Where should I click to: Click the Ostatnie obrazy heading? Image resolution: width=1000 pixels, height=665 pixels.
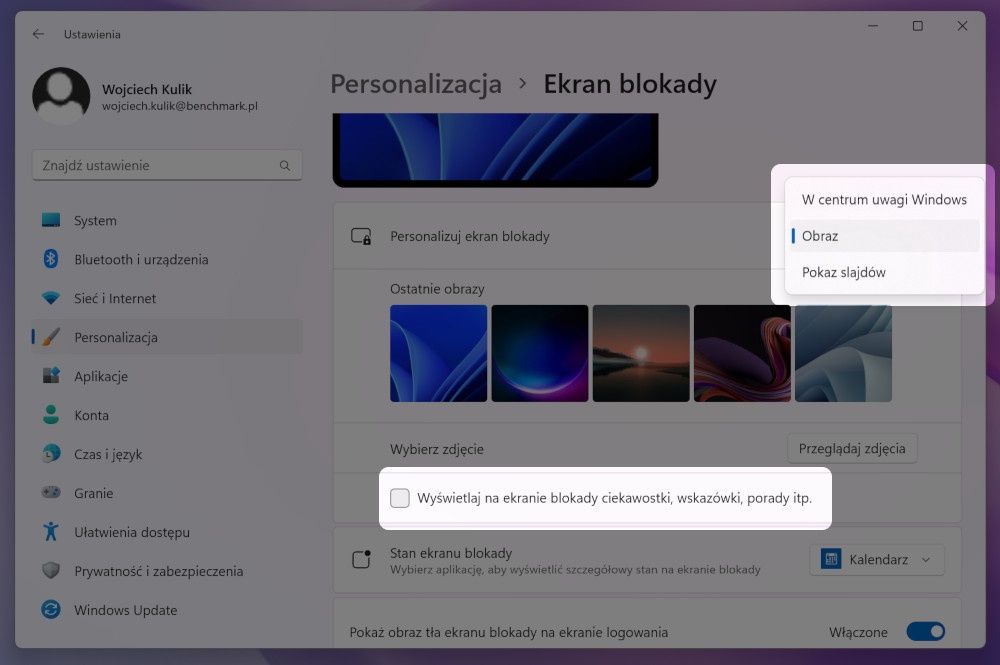coord(438,289)
